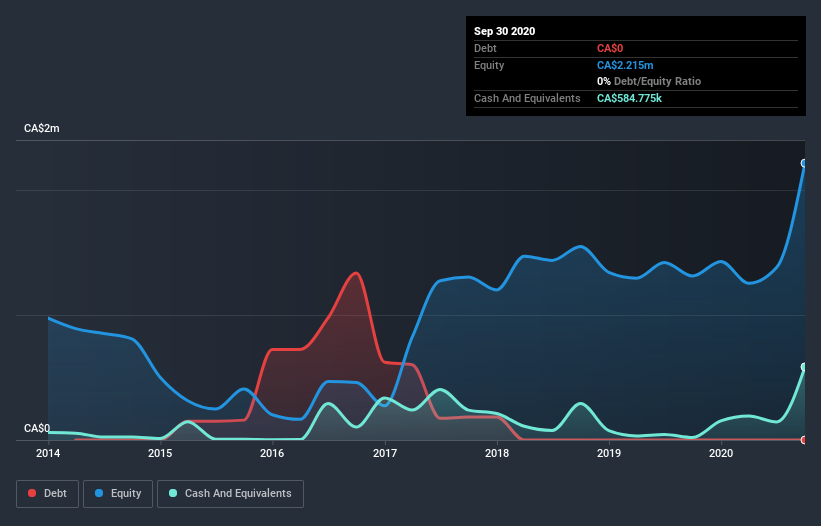Click Cash And Equivalents label in tooltip
The width and height of the screenshot is (821, 526).
coord(527,98)
